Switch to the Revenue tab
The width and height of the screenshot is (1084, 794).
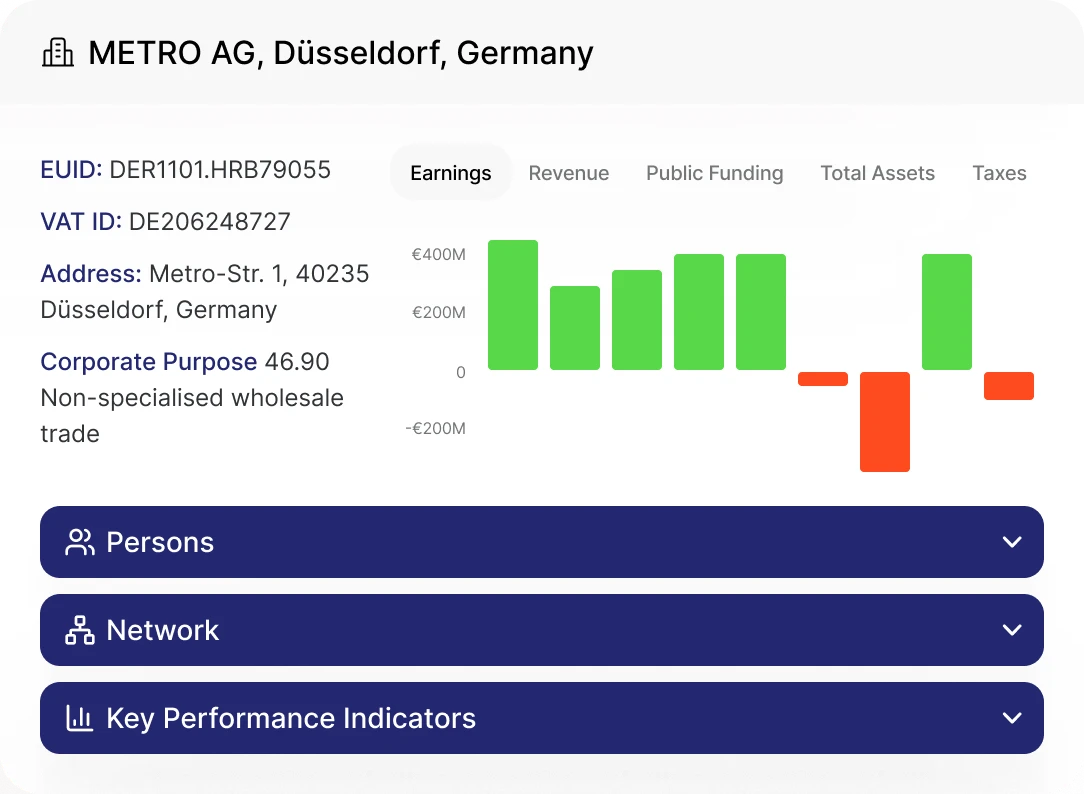[568, 173]
